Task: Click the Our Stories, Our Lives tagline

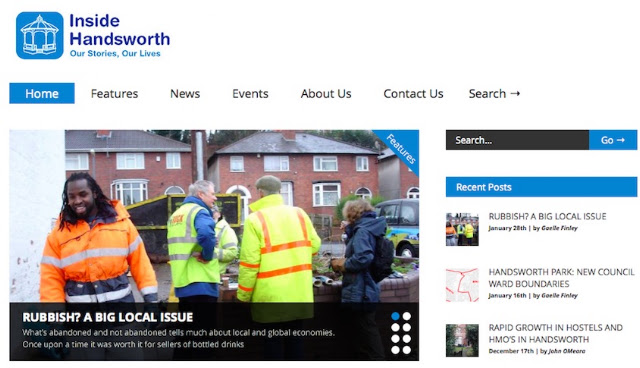Action: click(x=115, y=53)
